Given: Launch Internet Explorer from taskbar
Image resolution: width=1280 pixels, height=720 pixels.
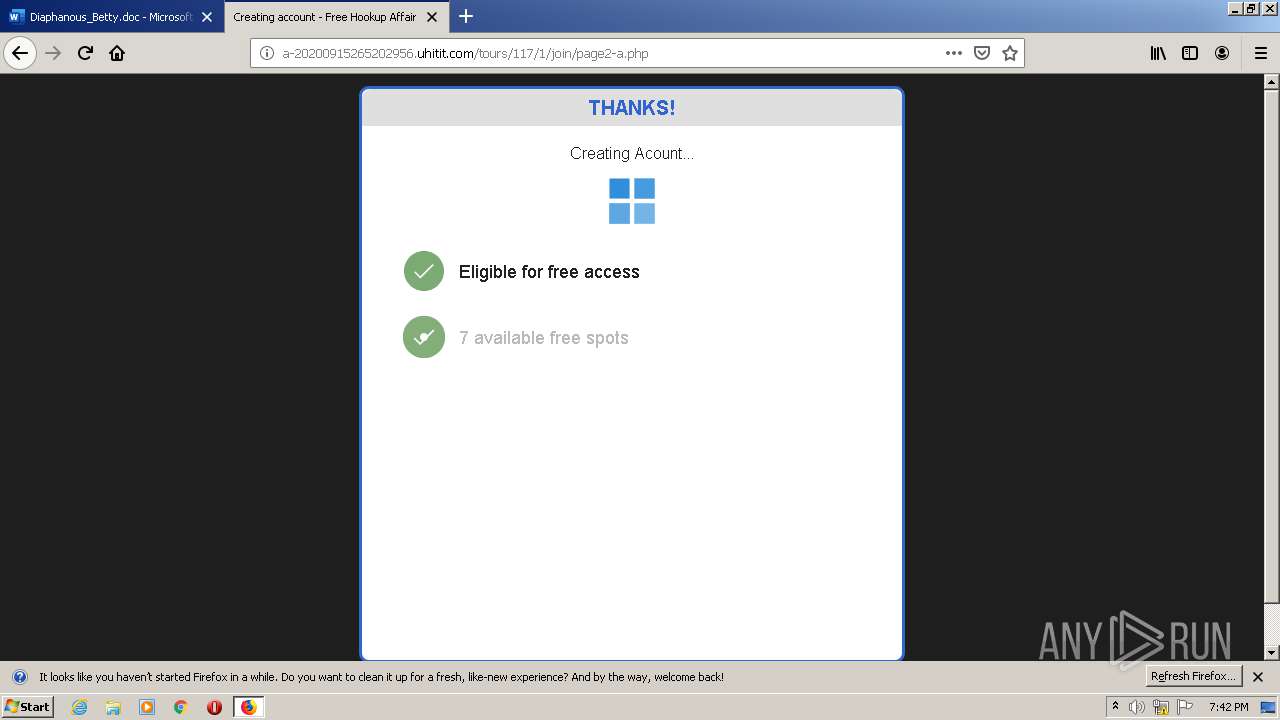Looking at the screenshot, I should (x=80, y=707).
